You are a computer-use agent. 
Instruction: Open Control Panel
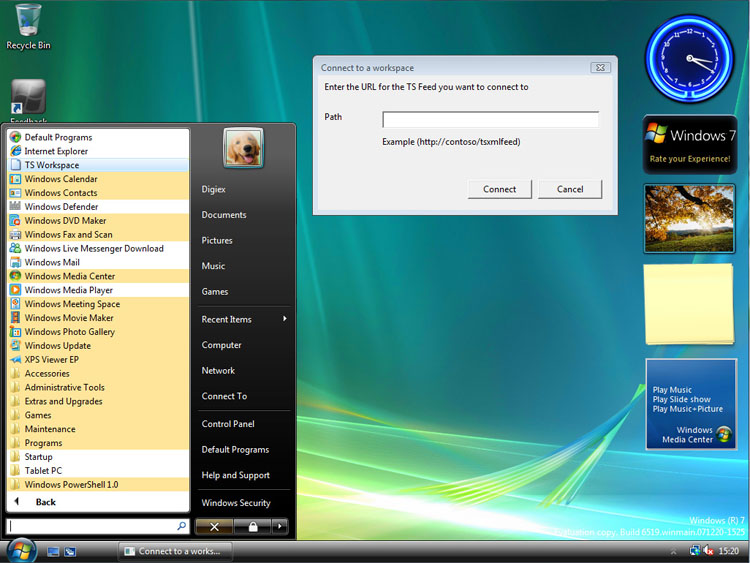click(x=228, y=424)
